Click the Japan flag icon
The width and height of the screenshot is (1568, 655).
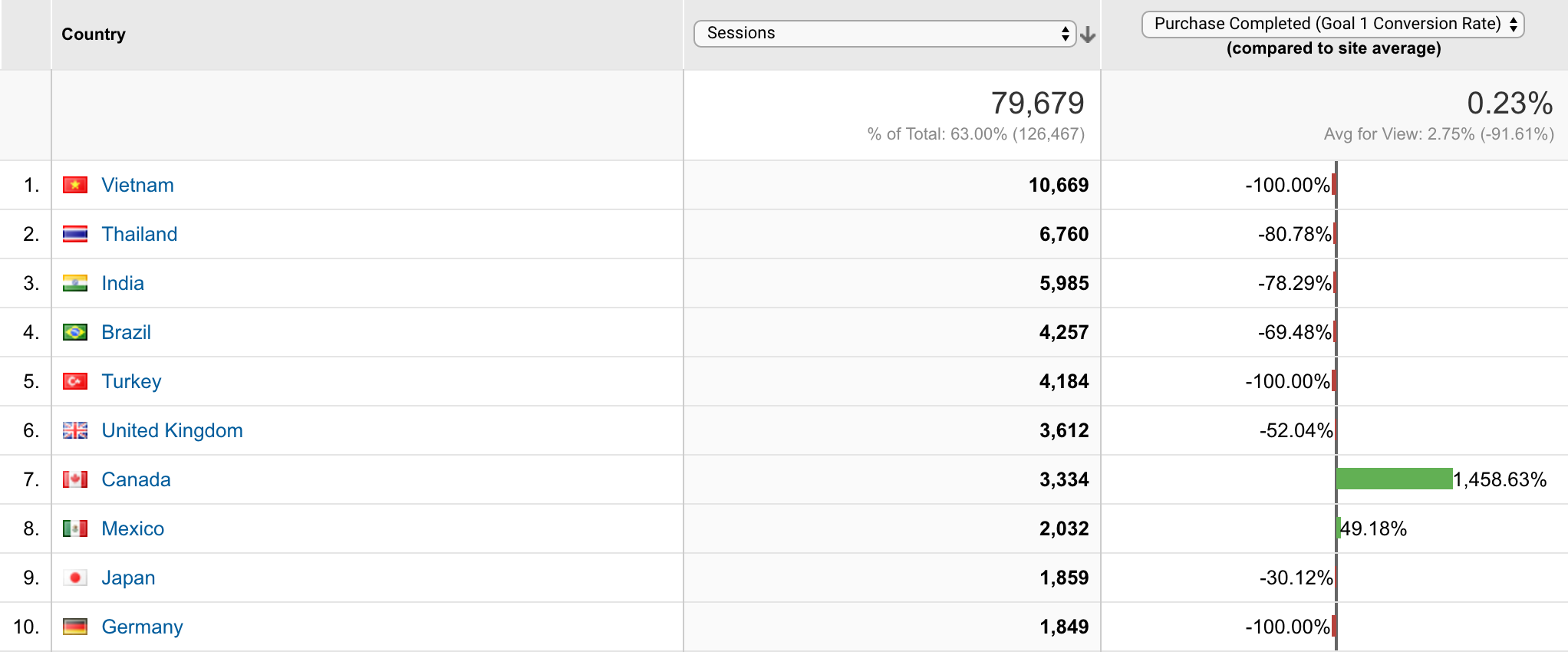[75, 578]
